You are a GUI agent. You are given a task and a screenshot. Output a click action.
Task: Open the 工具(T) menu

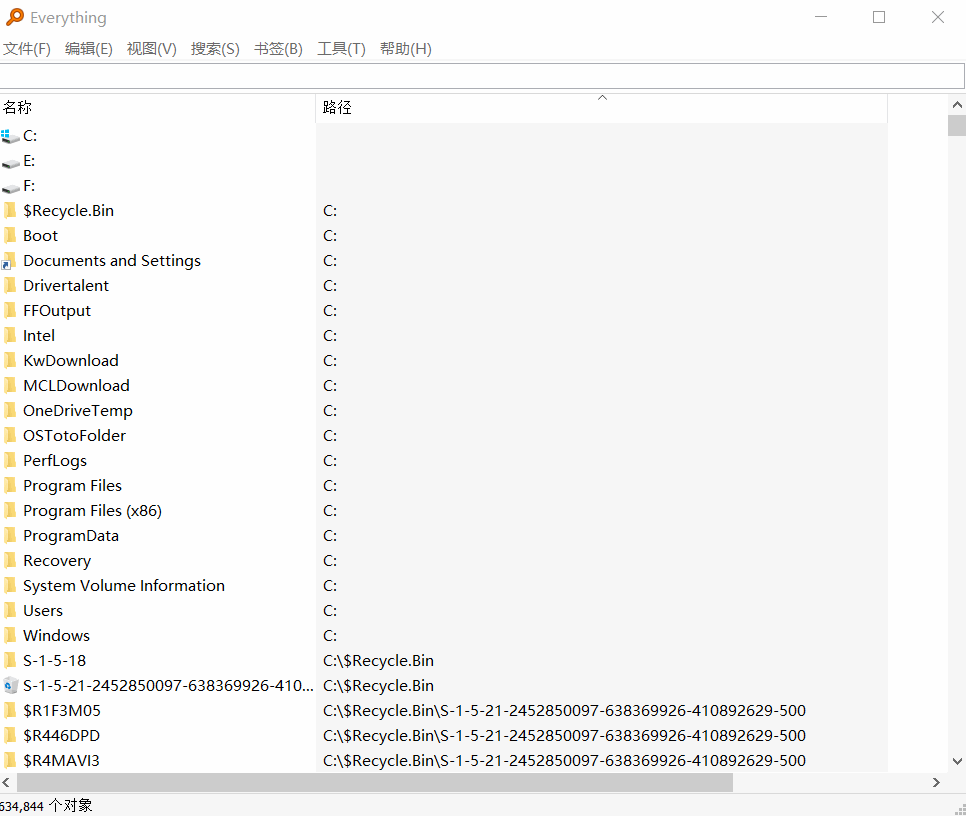coord(341,49)
